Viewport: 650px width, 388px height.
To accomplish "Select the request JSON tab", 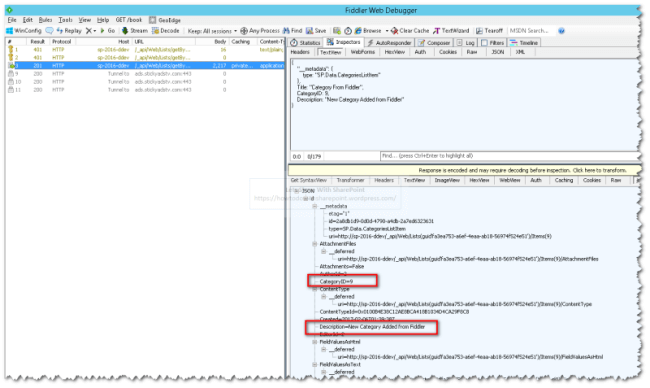I will click(498, 52).
